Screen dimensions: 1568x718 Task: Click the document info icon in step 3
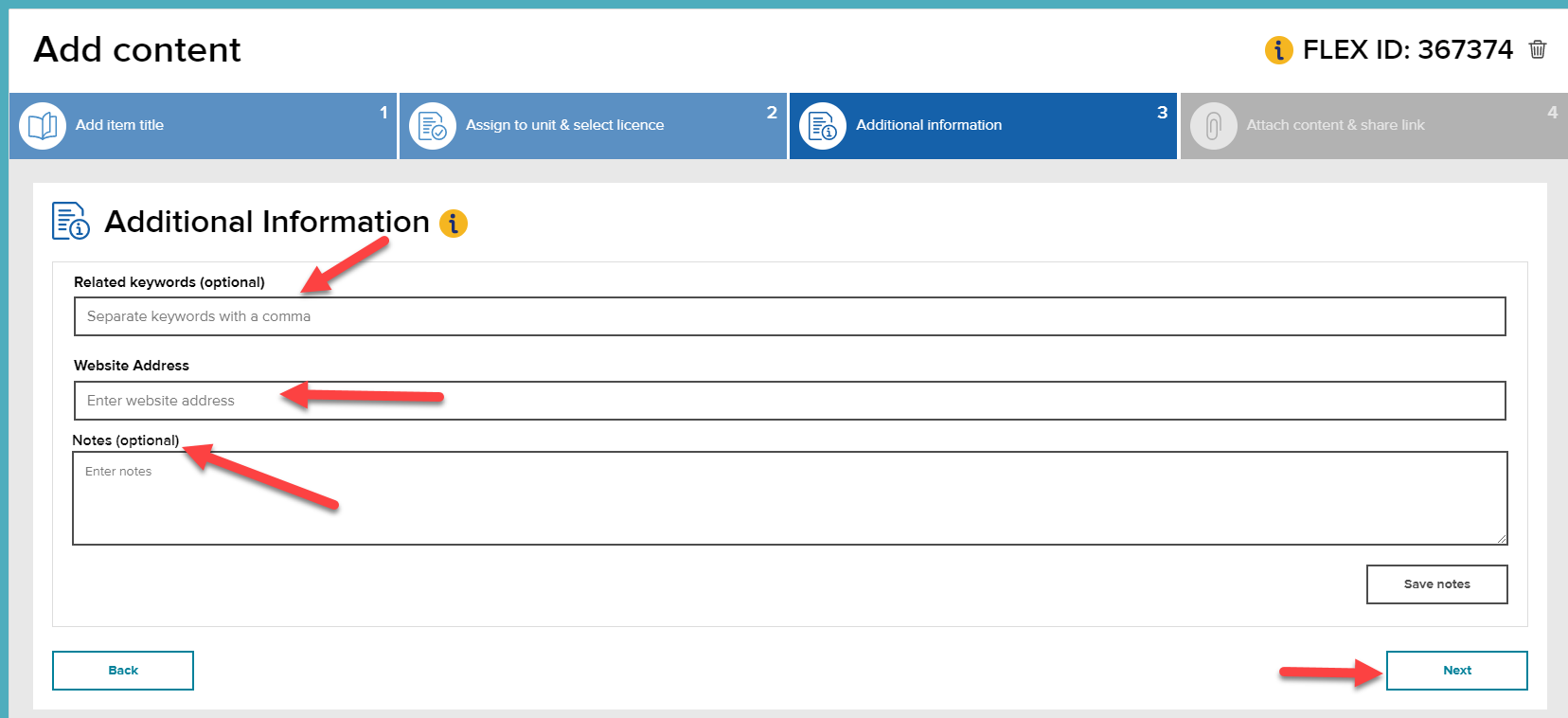823,126
